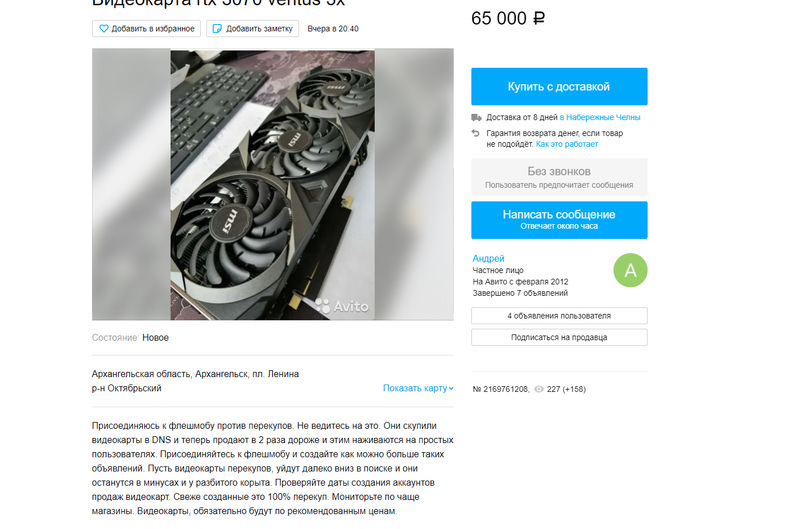This screenshot has height=529, width=800.
Task: Add listing to favorites with Добавить в избранное
Action: pyautogui.click(x=146, y=29)
